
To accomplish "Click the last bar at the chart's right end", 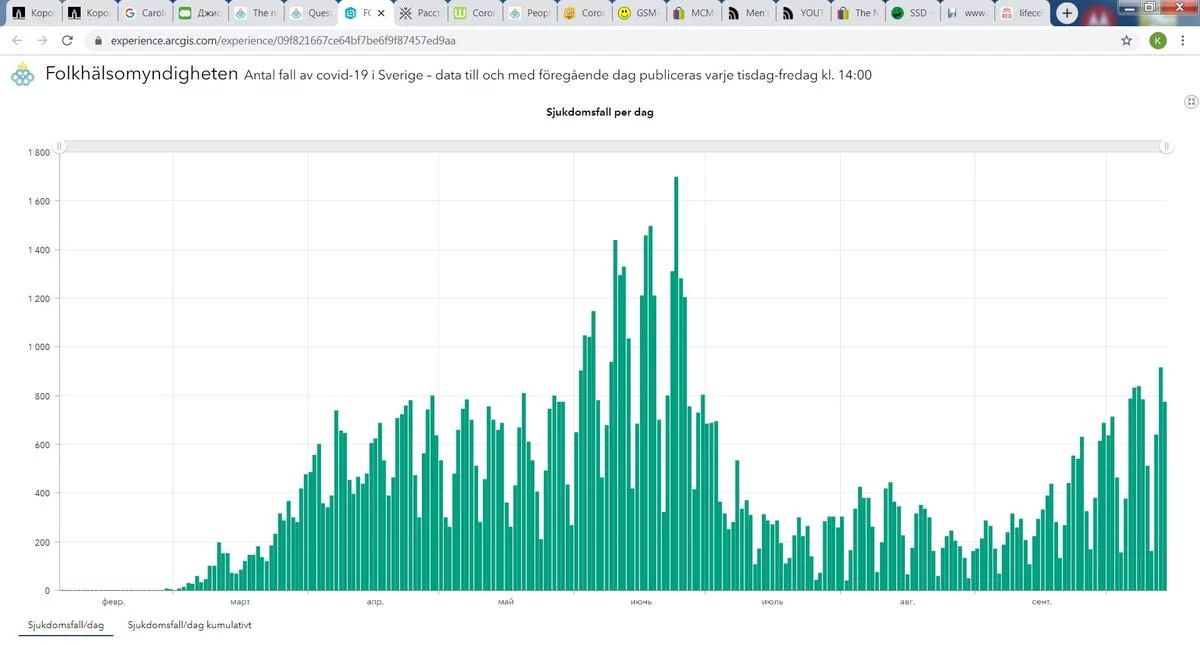I will (1165, 495).
